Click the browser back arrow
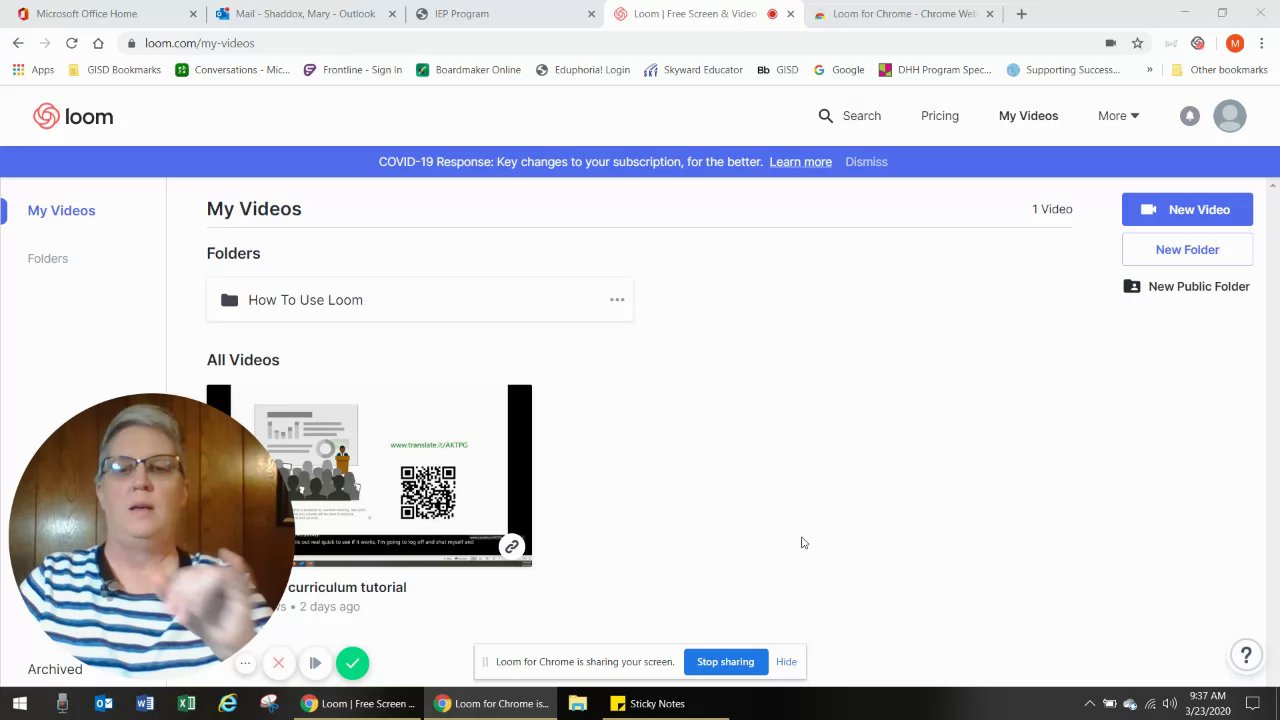 click(18, 43)
